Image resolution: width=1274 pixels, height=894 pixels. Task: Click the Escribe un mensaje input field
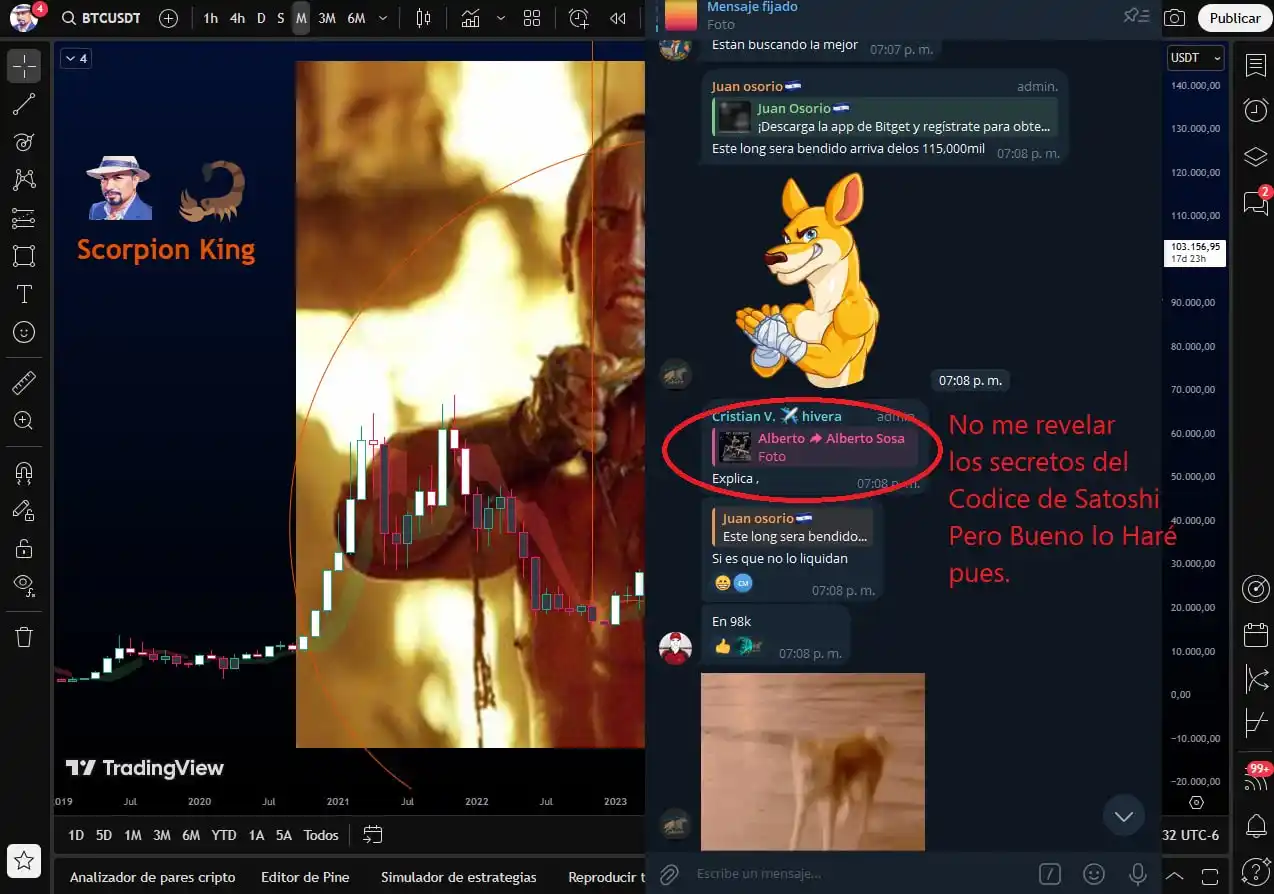coord(860,874)
